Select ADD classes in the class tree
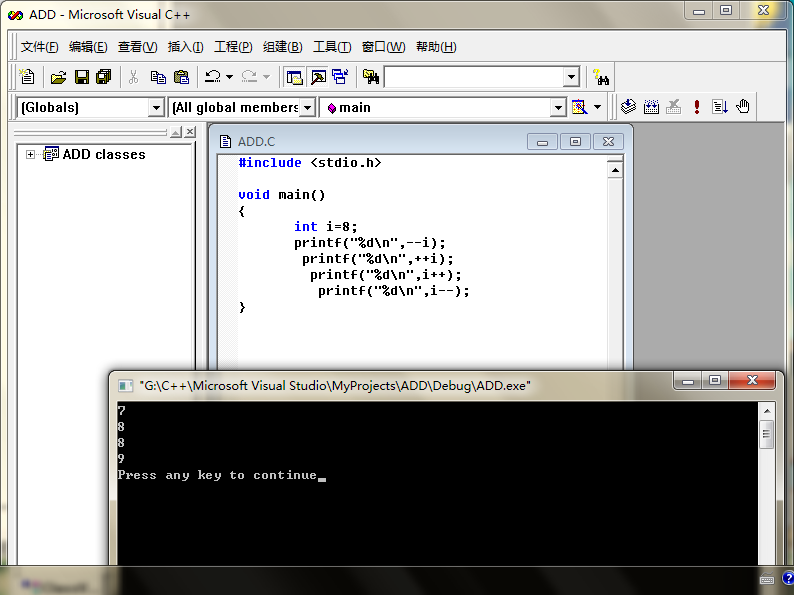 [104, 154]
